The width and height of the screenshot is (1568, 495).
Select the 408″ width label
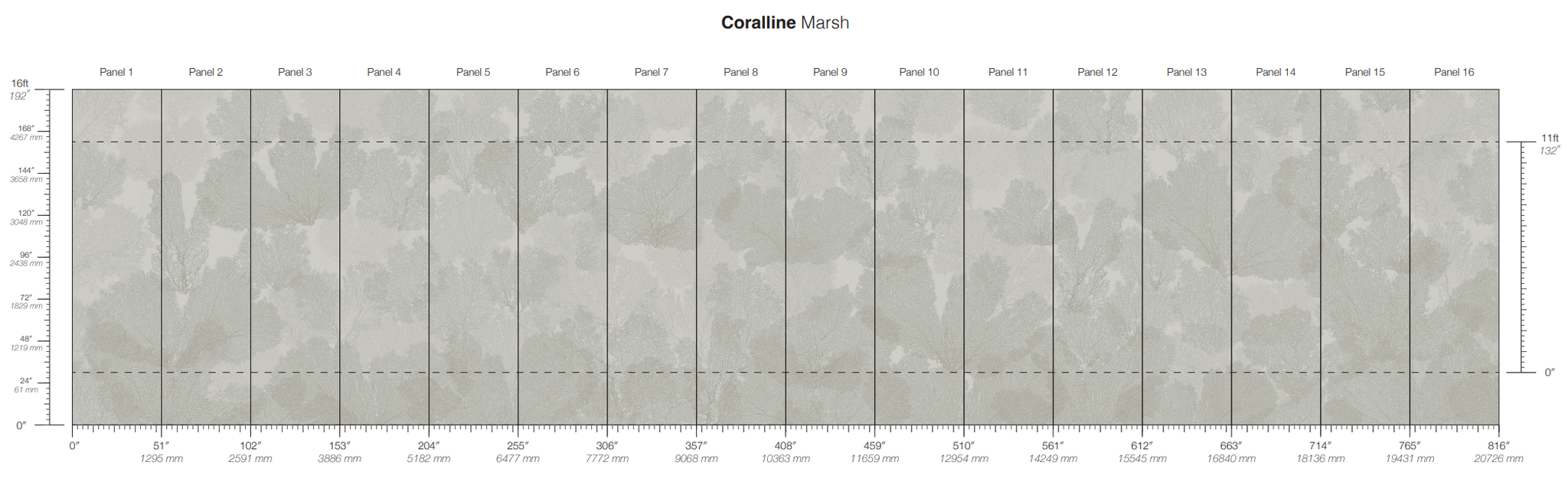point(785,445)
